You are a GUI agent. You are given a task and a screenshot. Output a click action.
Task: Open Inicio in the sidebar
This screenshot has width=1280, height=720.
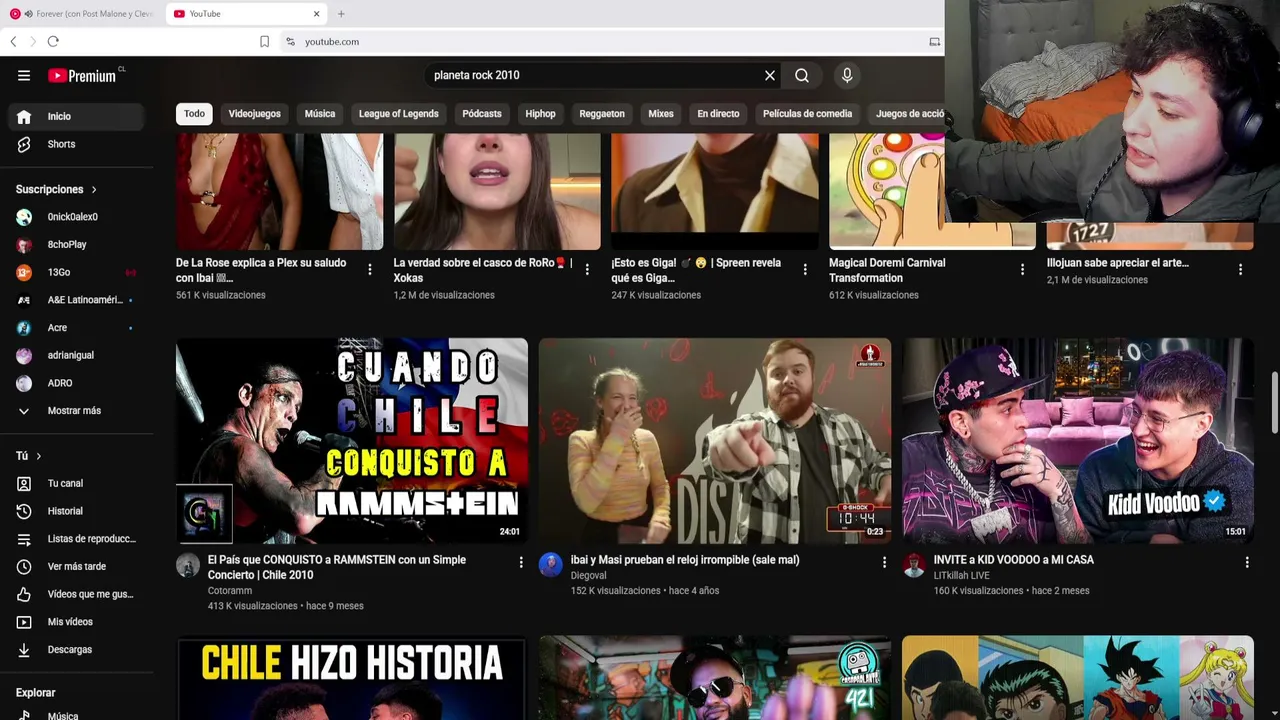coord(77,116)
